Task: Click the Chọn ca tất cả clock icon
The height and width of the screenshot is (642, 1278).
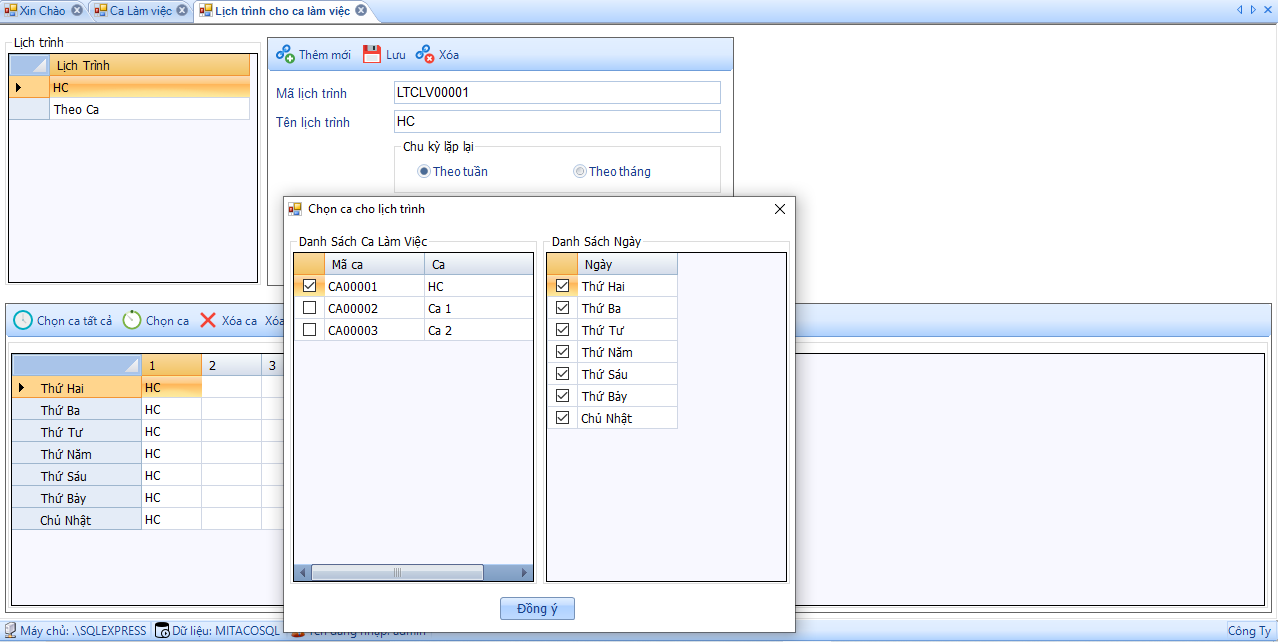Action: point(22,321)
